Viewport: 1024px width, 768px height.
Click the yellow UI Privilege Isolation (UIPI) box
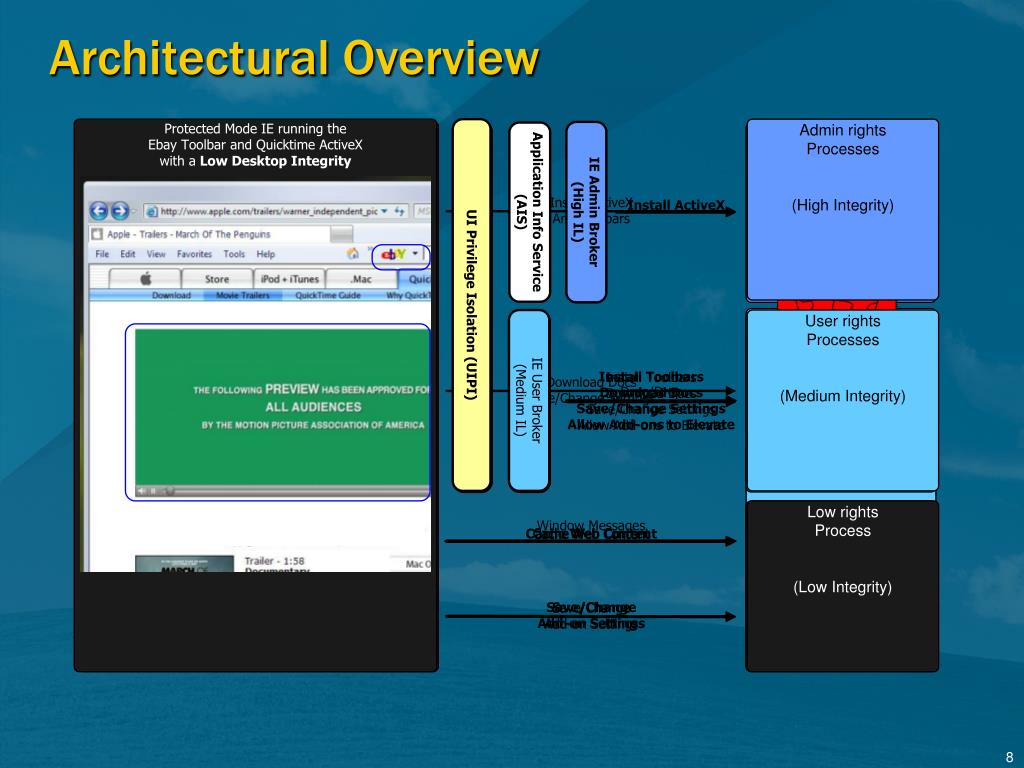[x=472, y=305]
